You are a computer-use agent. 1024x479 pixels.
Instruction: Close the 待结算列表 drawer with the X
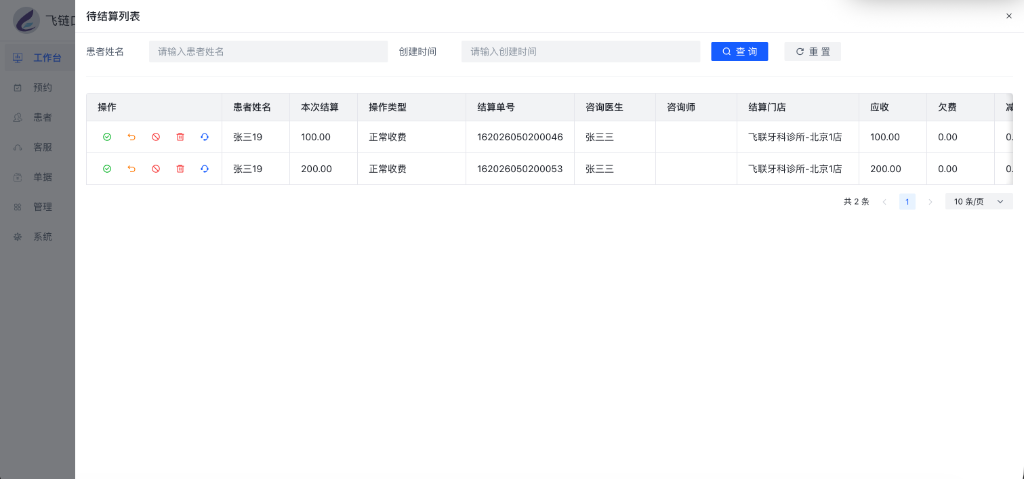1008,16
